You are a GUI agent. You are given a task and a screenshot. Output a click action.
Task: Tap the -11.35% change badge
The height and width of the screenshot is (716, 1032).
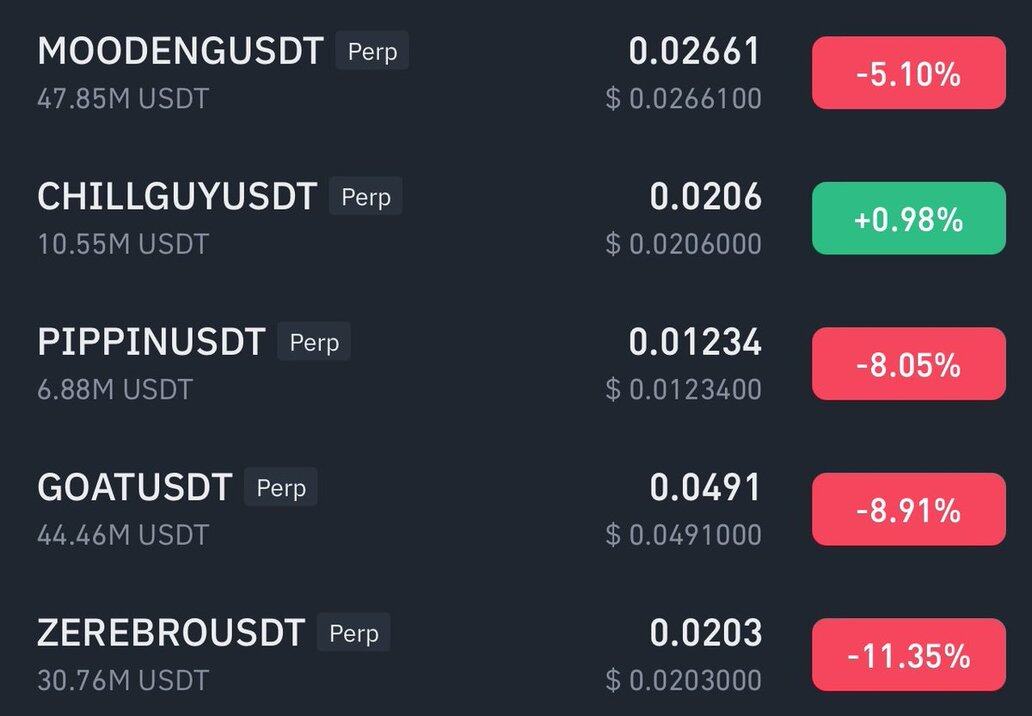(908, 655)
